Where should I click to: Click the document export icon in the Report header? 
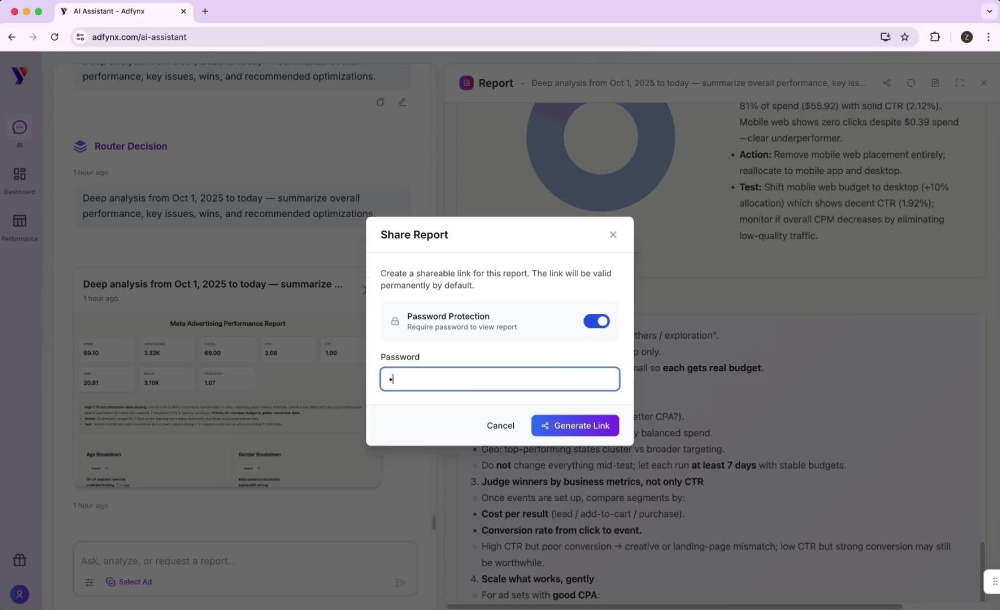[935, 83]
